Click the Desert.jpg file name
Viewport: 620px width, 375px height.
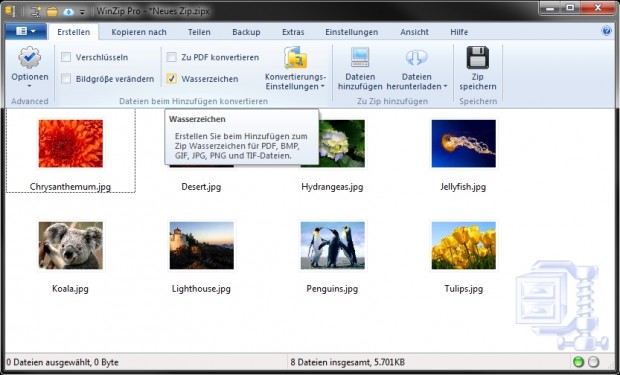(201, 187)
